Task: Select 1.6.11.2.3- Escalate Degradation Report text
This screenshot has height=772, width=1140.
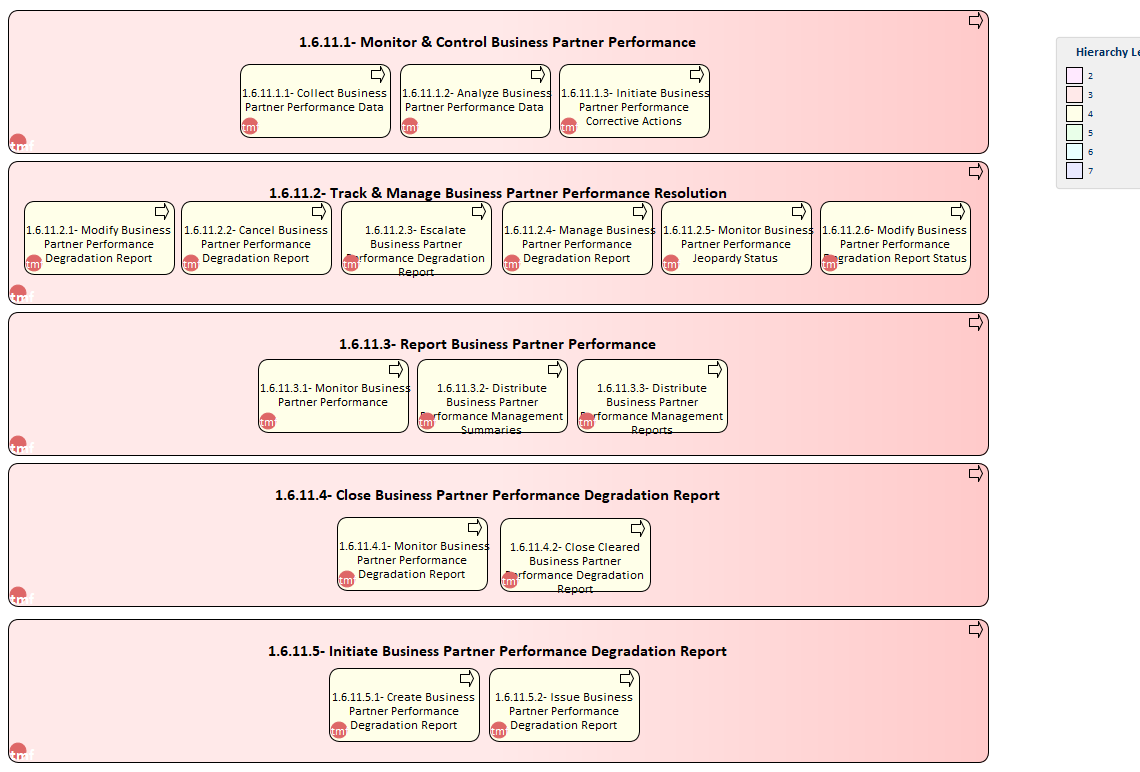Action: (416, 251)
